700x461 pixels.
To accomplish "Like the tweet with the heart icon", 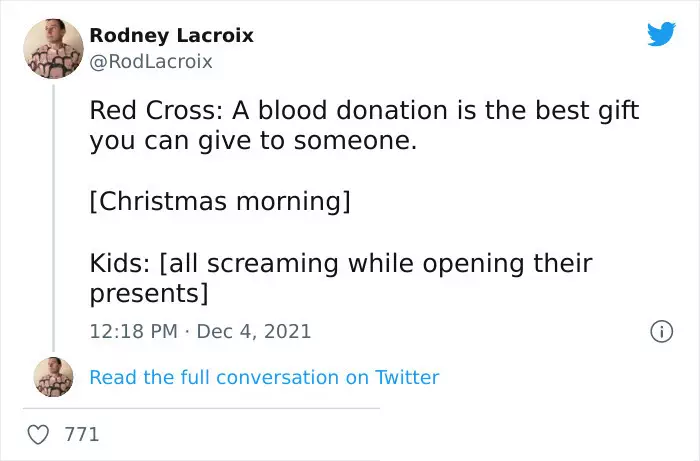I will coord(38,434).
